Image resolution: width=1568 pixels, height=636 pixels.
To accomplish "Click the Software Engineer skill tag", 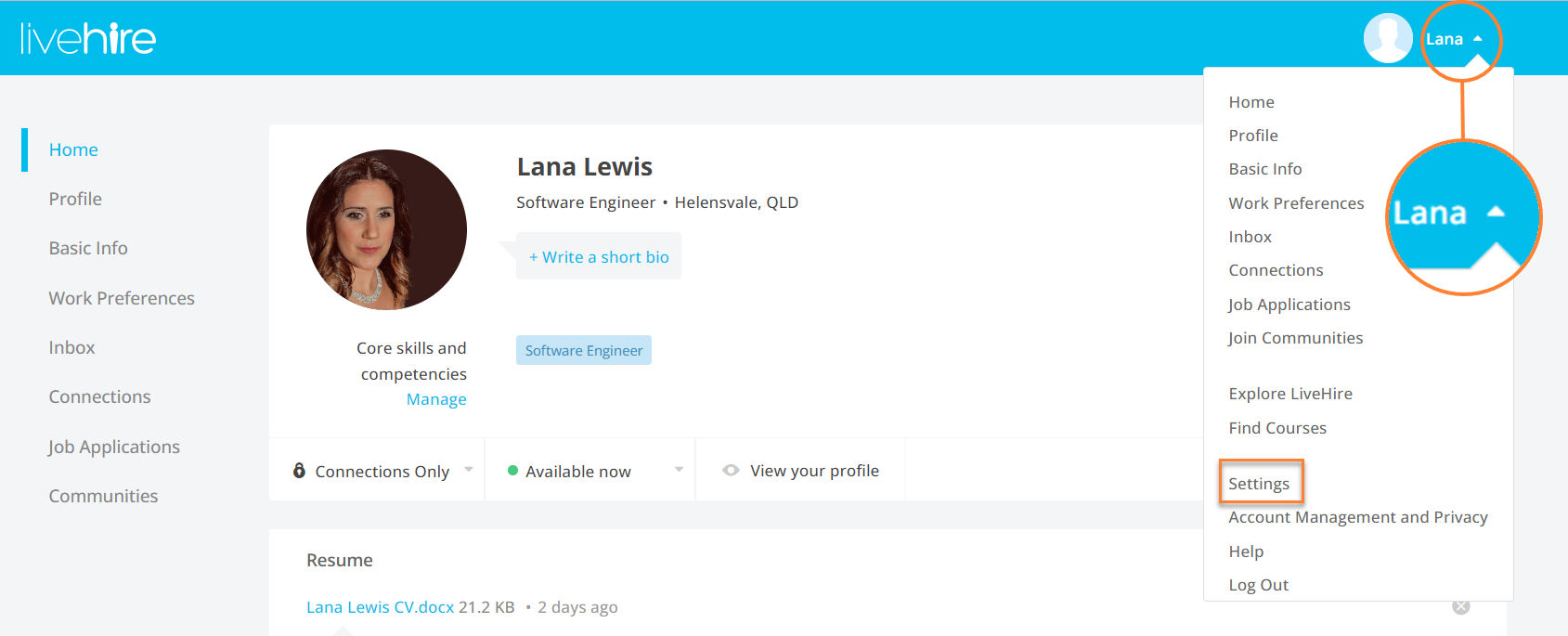I will pos(584,350).
